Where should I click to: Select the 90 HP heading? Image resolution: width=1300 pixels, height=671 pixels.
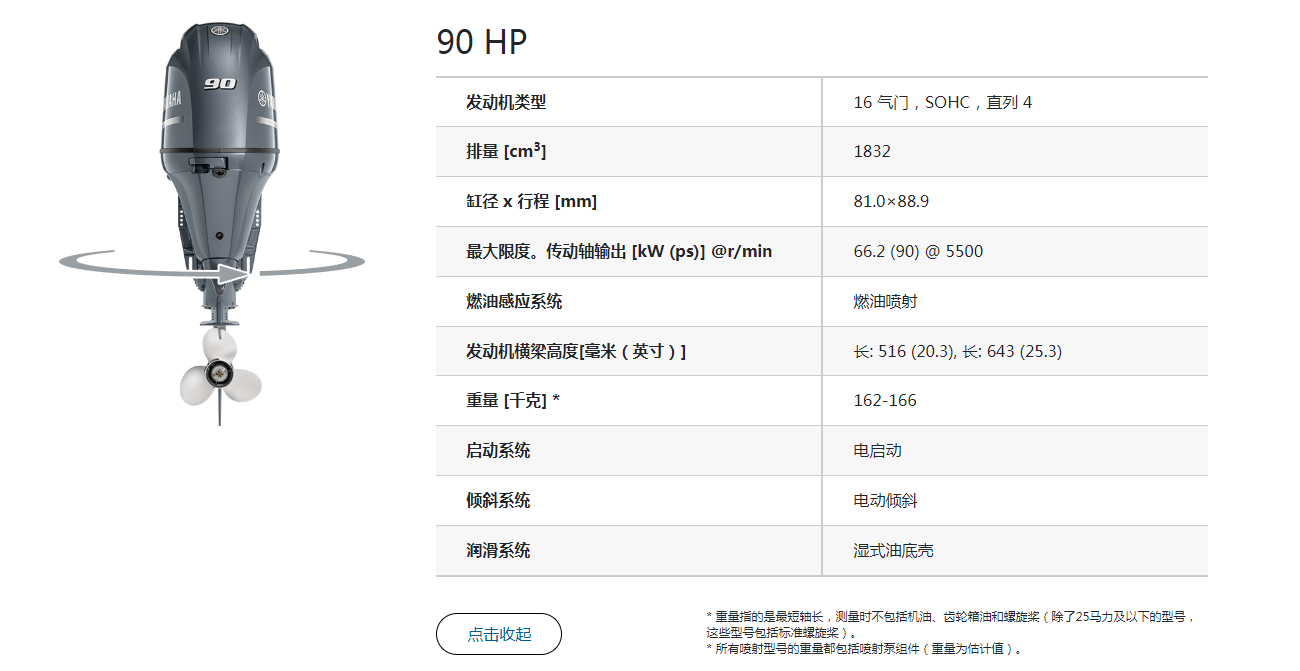click(482, 42)
